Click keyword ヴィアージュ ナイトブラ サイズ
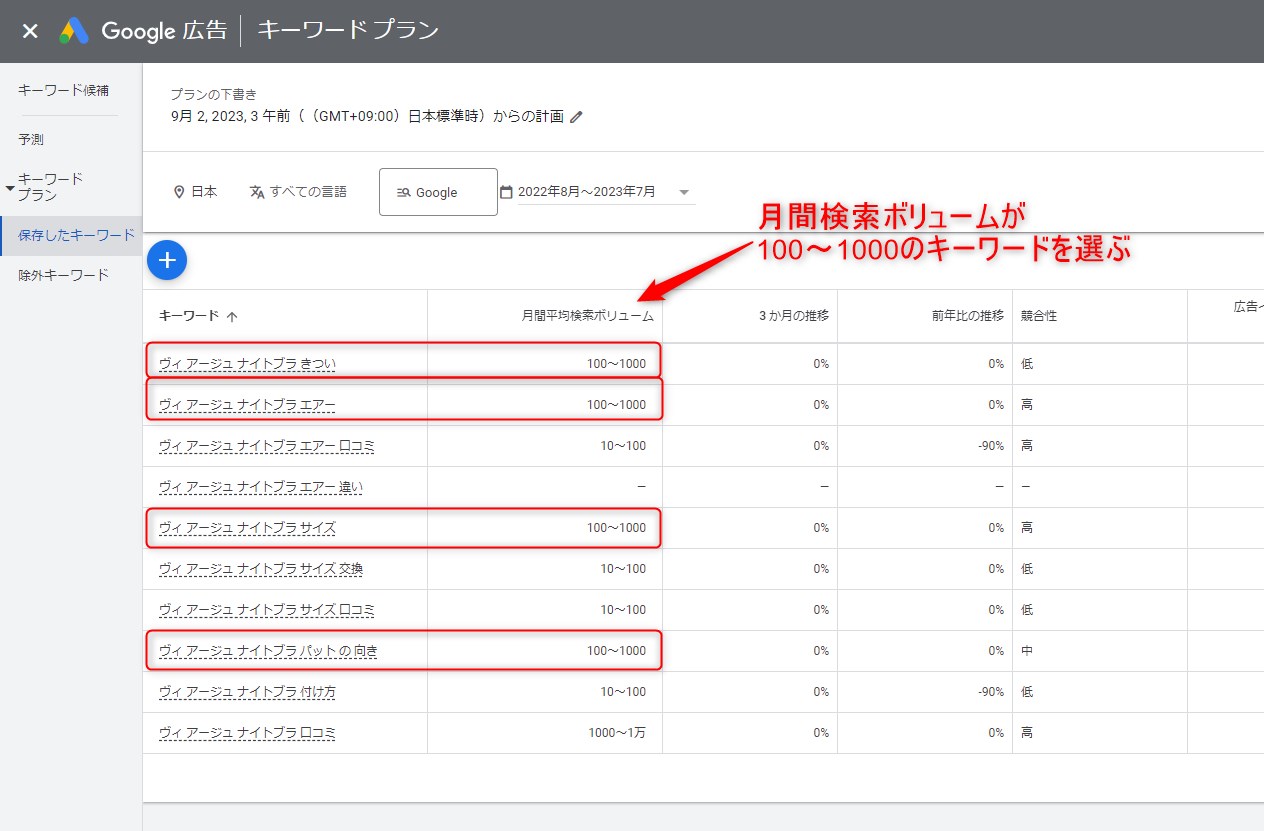The width and height of the screenshot is (1264, 831). pos(247,528)
